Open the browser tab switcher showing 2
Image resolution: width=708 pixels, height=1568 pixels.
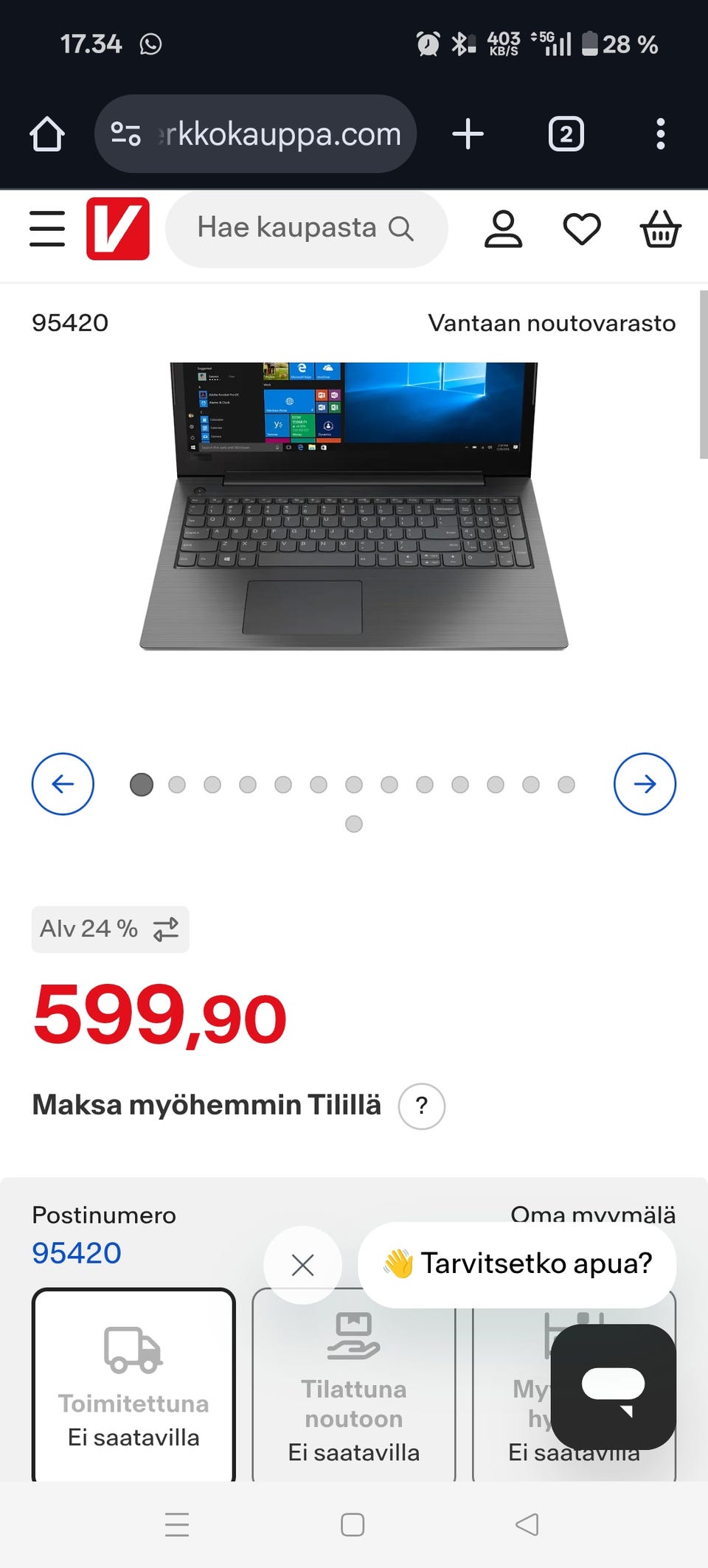point(566,134)
